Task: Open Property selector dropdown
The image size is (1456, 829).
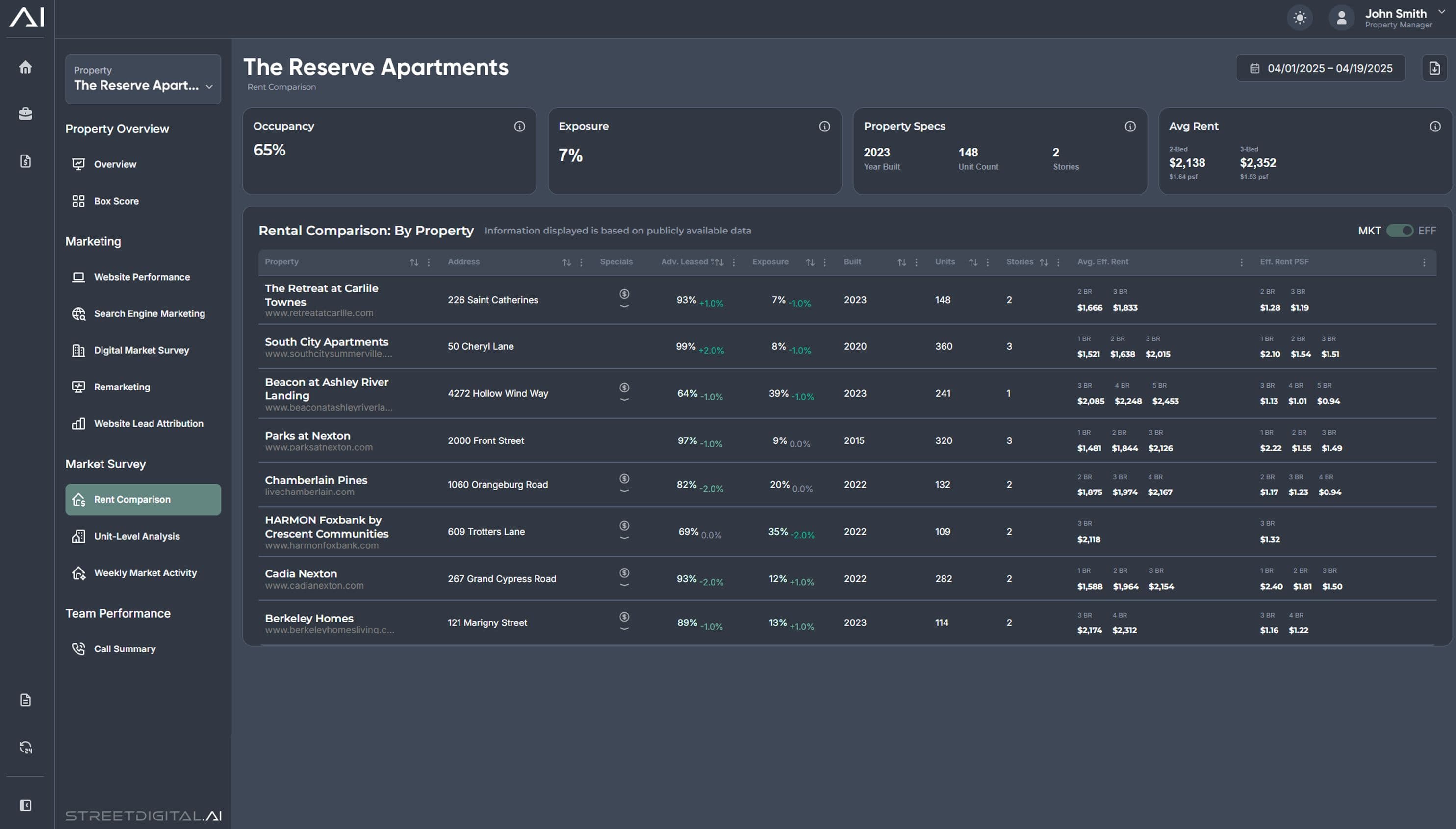Action: click(x=143, y=79)
